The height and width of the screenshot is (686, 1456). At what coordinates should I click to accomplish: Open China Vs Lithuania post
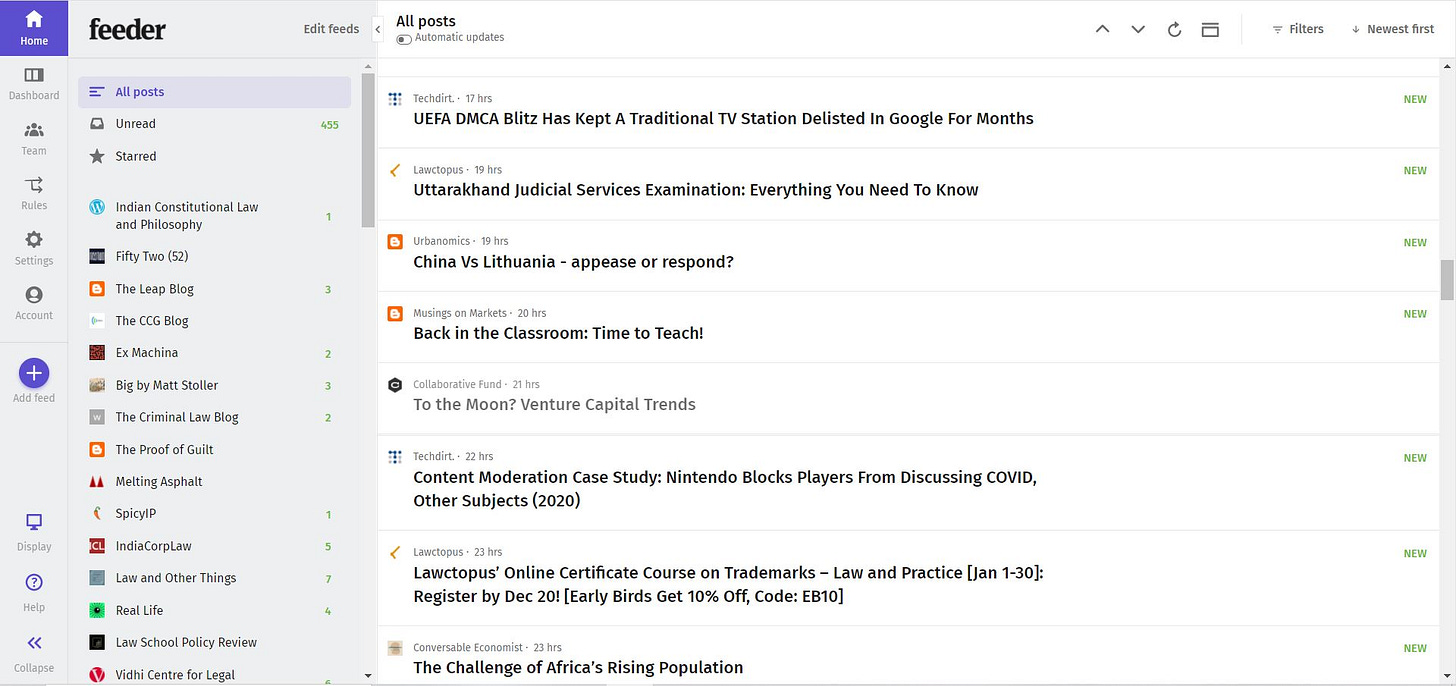(573, 262)
